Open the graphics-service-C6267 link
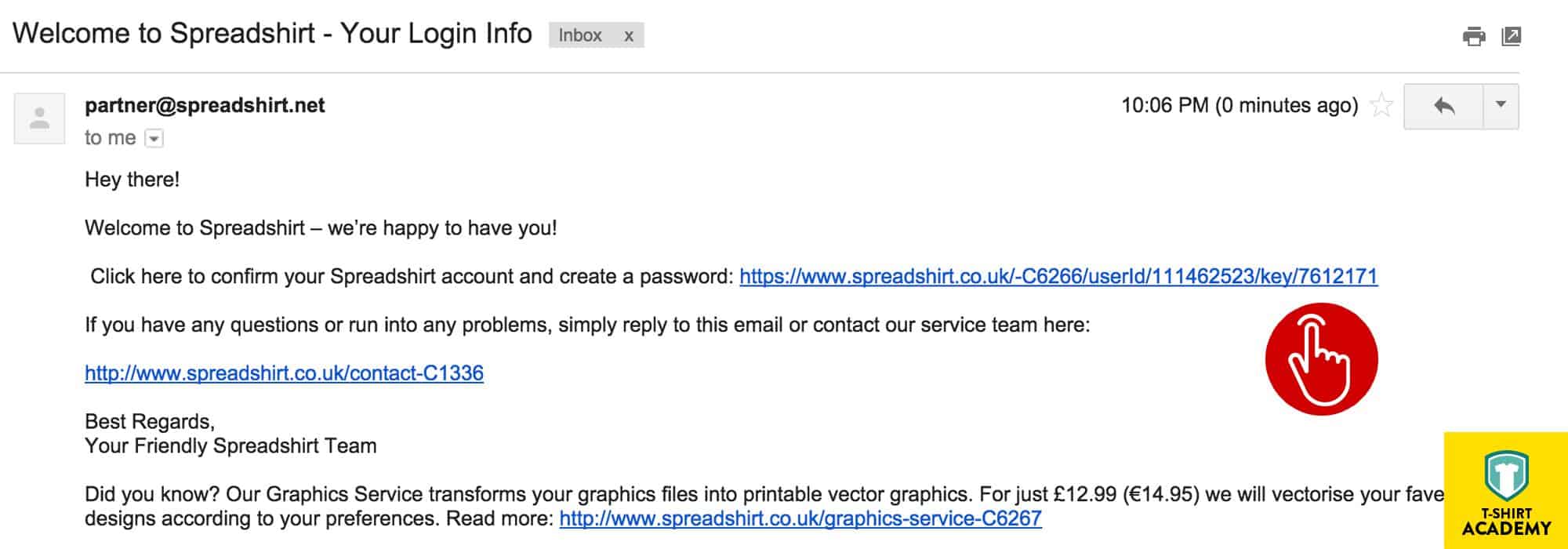This screenshot has height=549, width=1568. pos(800,518)
